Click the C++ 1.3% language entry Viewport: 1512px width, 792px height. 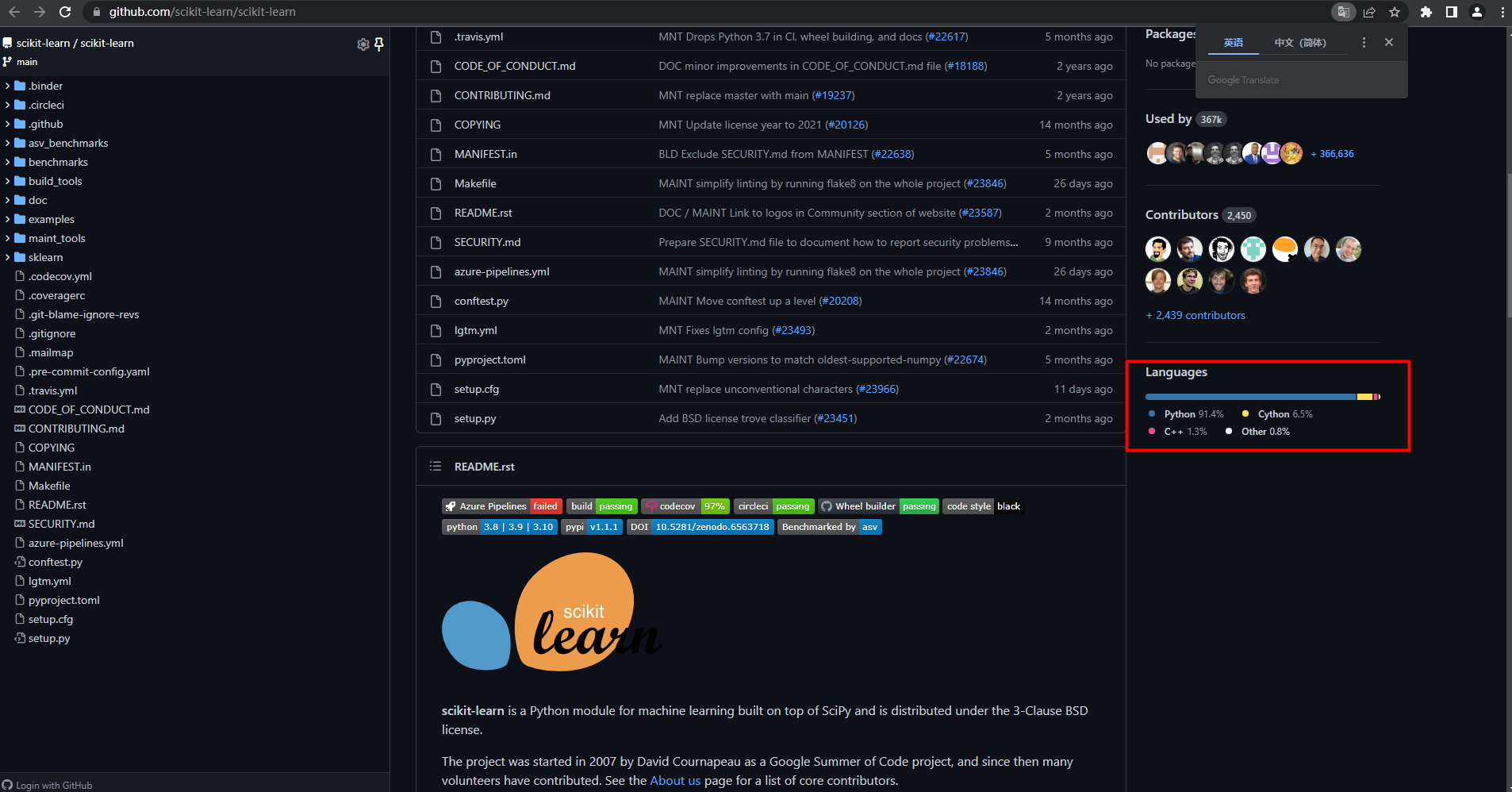coord(1177,432)
